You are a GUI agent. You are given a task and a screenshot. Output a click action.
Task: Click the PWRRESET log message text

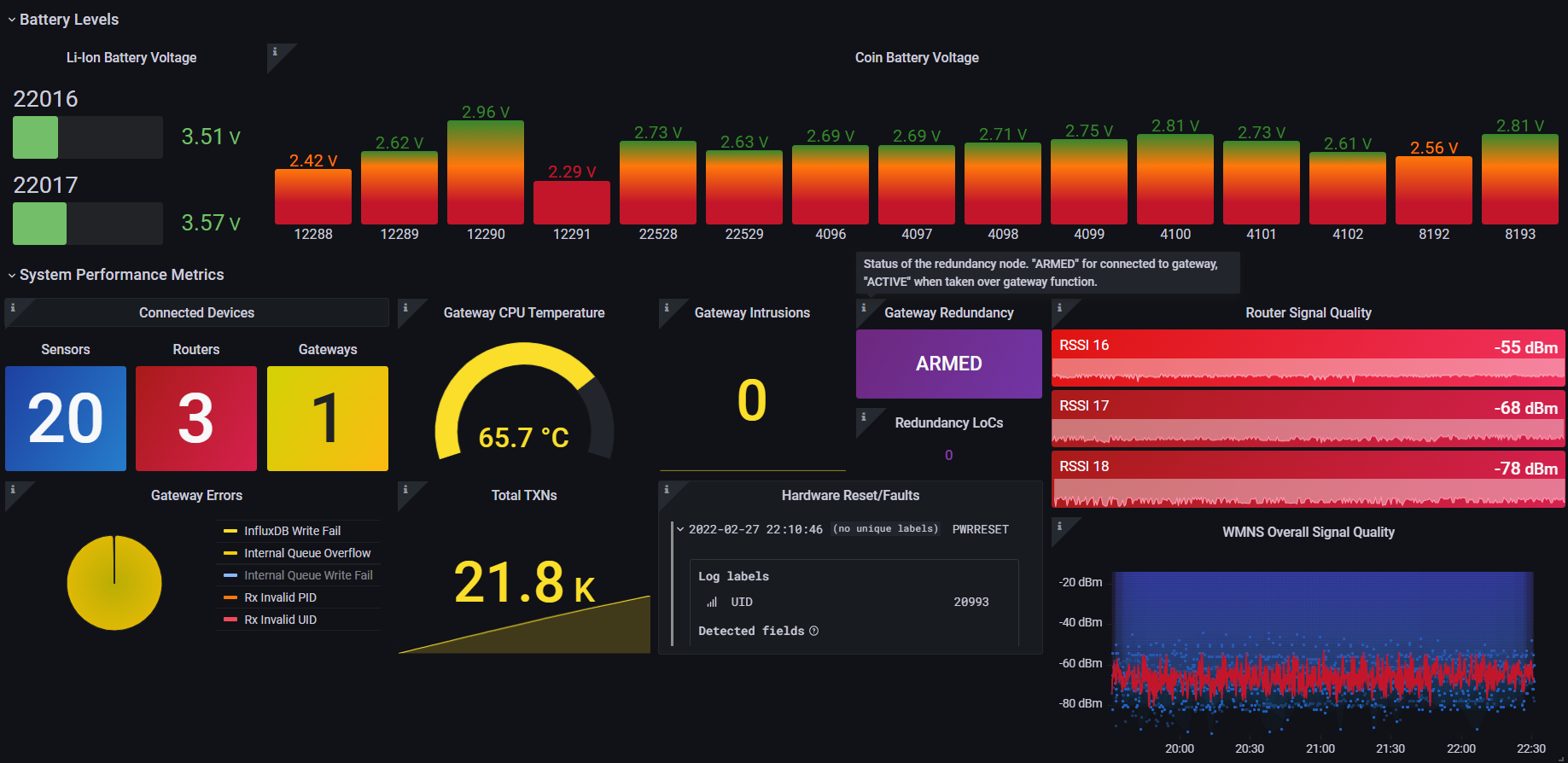(981, 529)
